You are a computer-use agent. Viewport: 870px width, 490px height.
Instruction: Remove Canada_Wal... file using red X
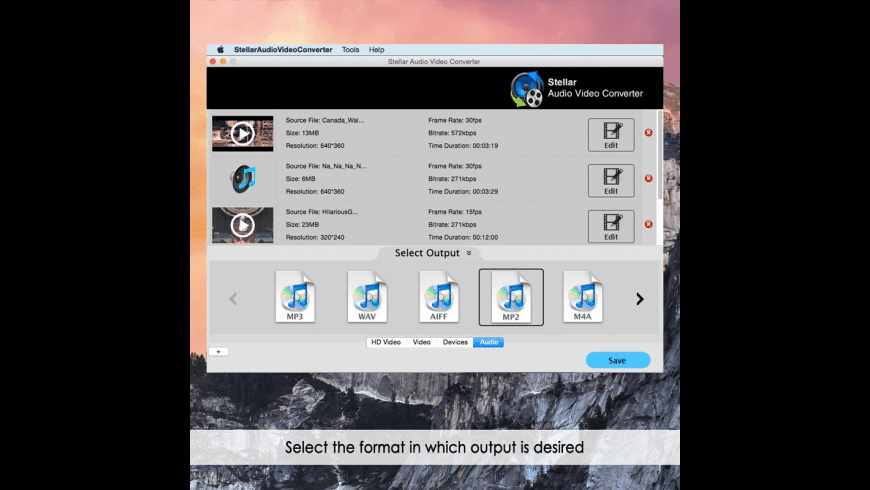tap(648, 133)
